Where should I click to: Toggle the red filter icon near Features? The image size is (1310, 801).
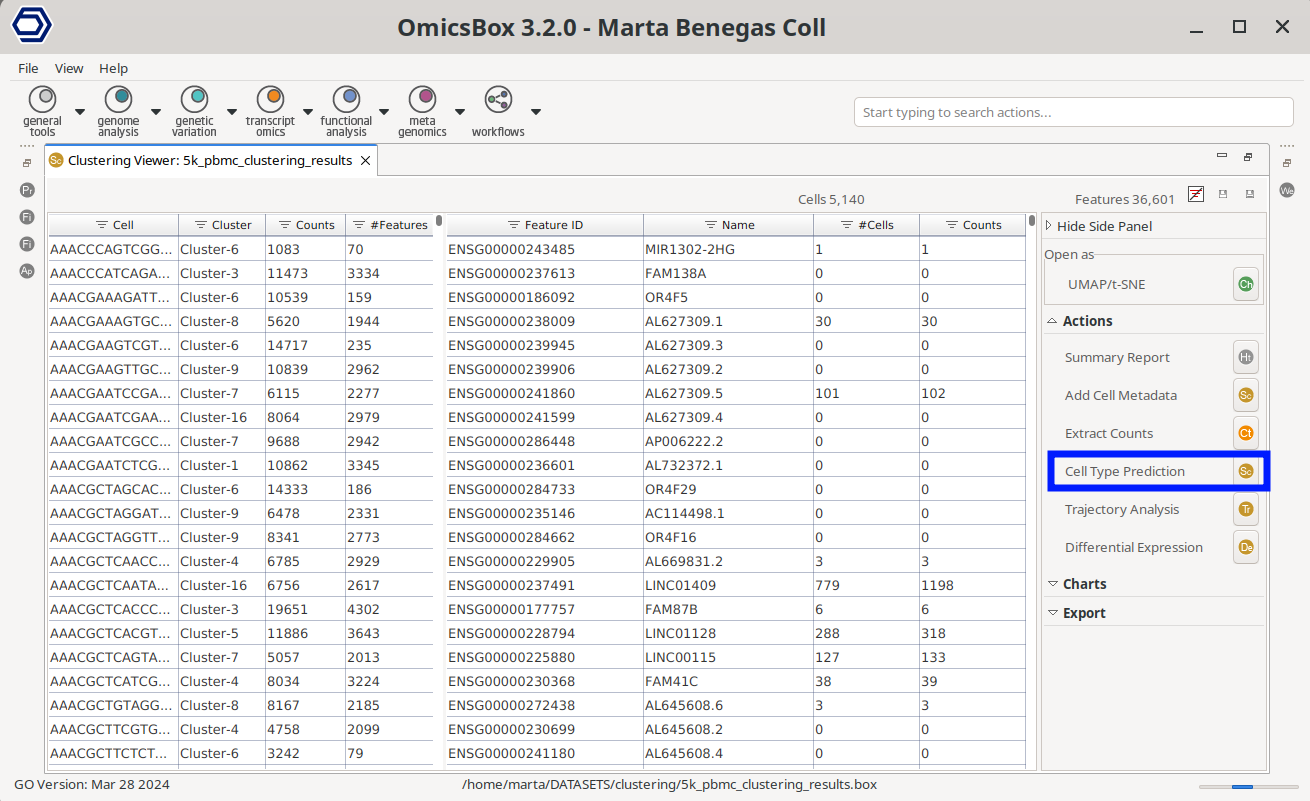tap(1196, 194)
